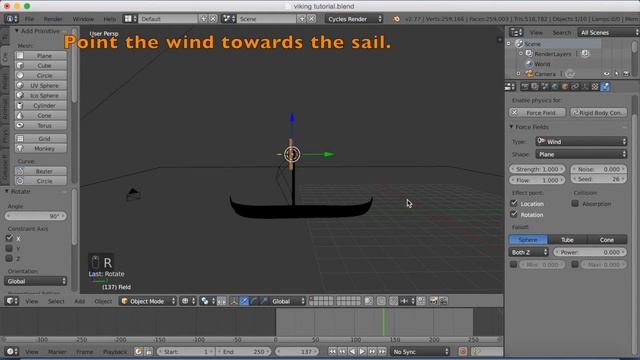Collapse the Add Primitive panel
The width and height of the screenshot is (640, 360).
pyautogui.click(x=16, y=31)
